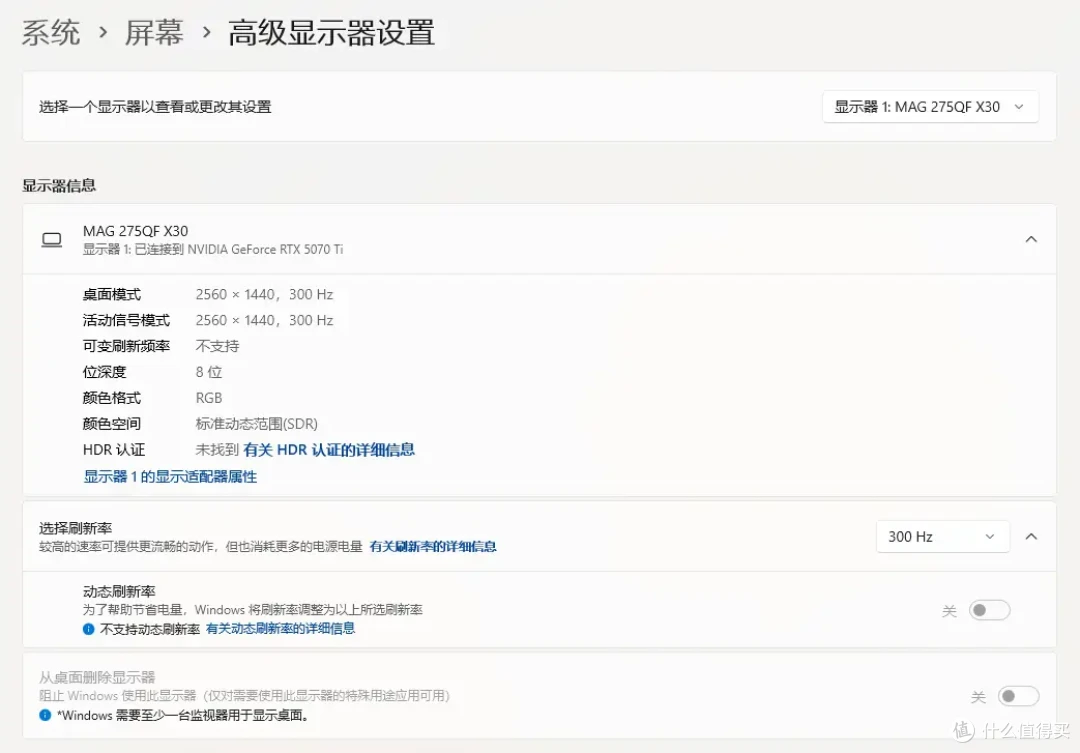The image size is (1080, 753).
Task: Open 显示器 1 的显示适配器属性 link
Action: 170,477
